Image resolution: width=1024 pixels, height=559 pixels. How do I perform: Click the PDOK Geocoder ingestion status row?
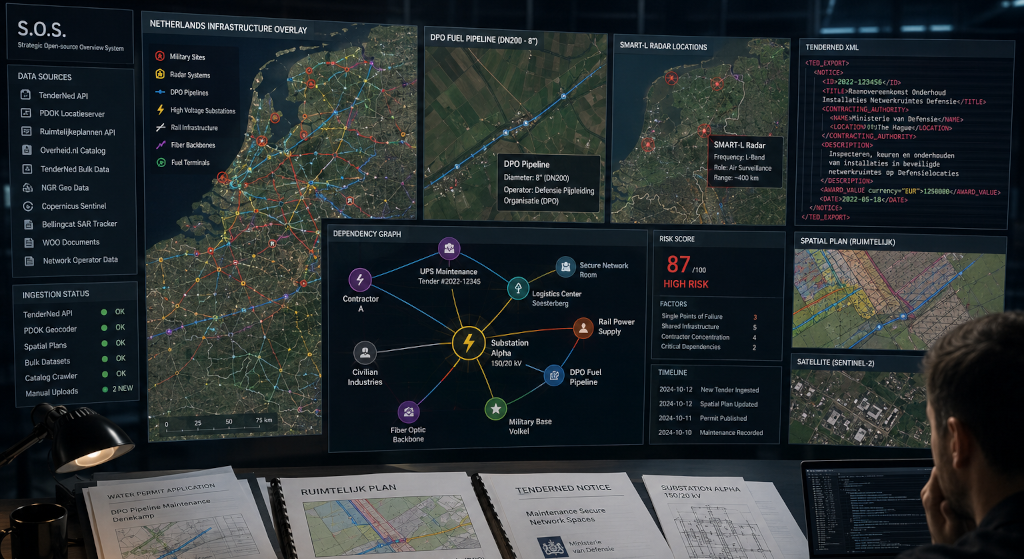pyautogui.click(x=74, y=328)
